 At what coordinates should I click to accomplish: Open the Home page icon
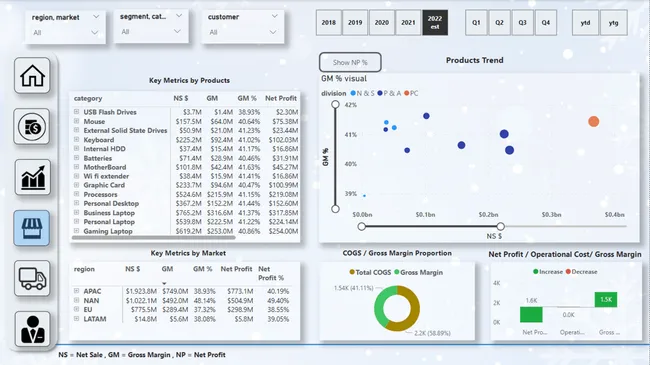[x=32, y=75]
